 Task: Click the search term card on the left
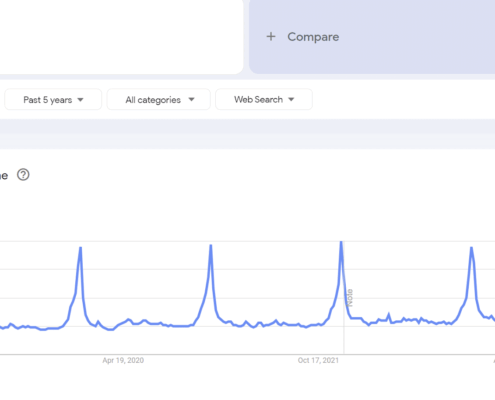point(121,37)
